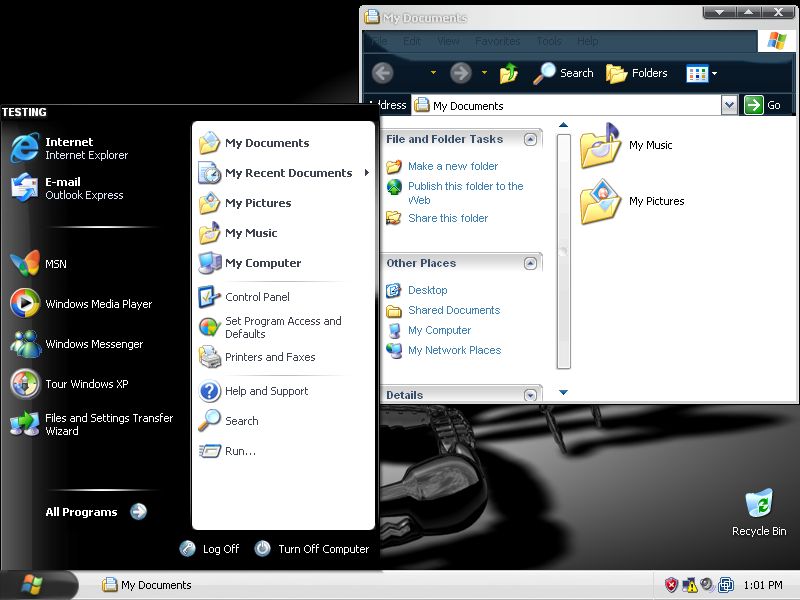Click the Back arrow in Explorer toolbar
The image size is (800, 600).
pos(383,73)
